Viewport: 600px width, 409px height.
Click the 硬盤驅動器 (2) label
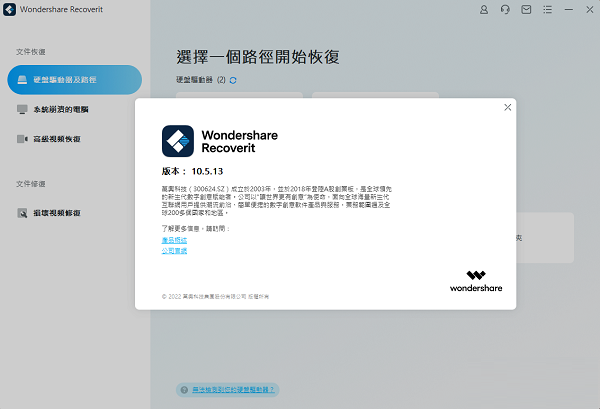click(201, 80)
